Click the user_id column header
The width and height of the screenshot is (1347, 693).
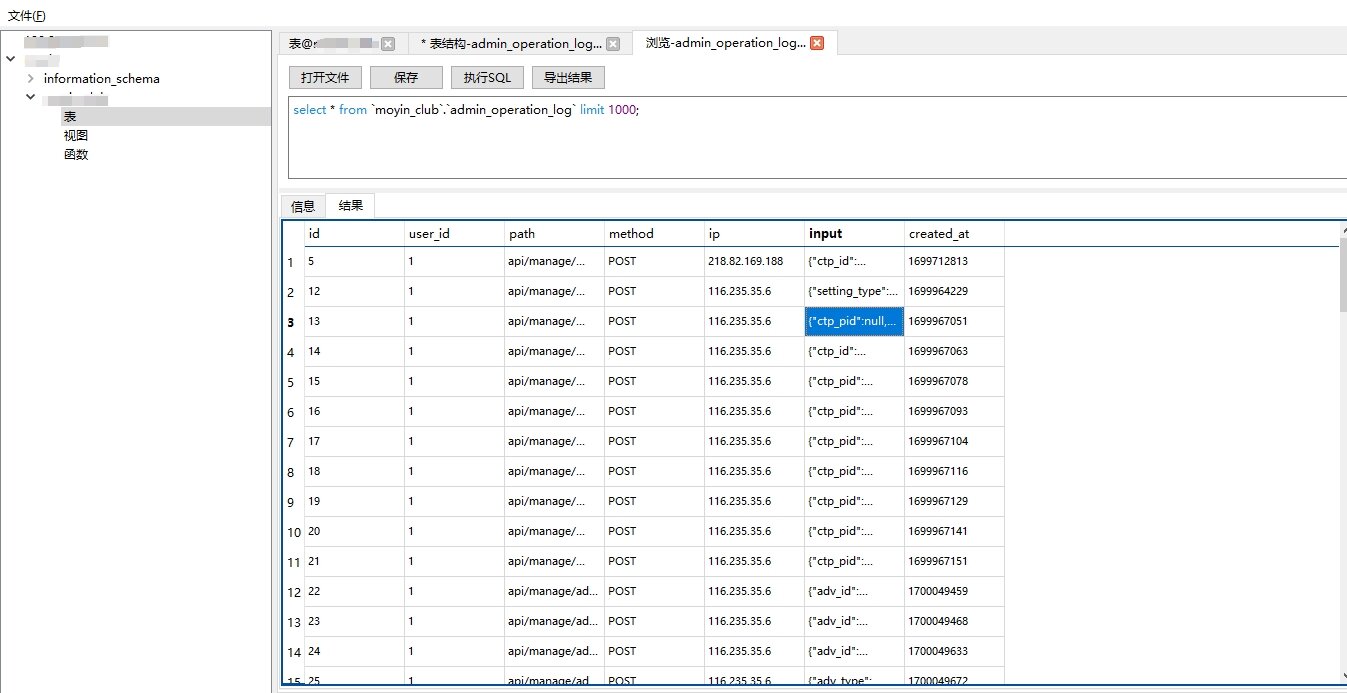click(x=454, y=234)
